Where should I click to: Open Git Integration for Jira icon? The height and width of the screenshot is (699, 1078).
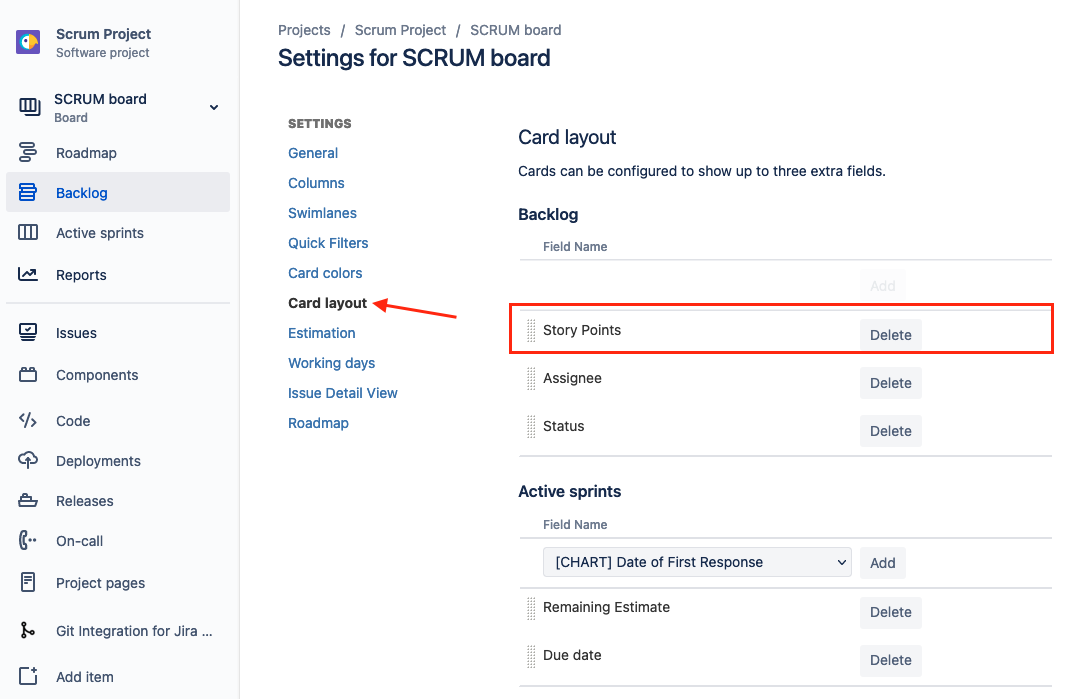[x=28, y=630]
